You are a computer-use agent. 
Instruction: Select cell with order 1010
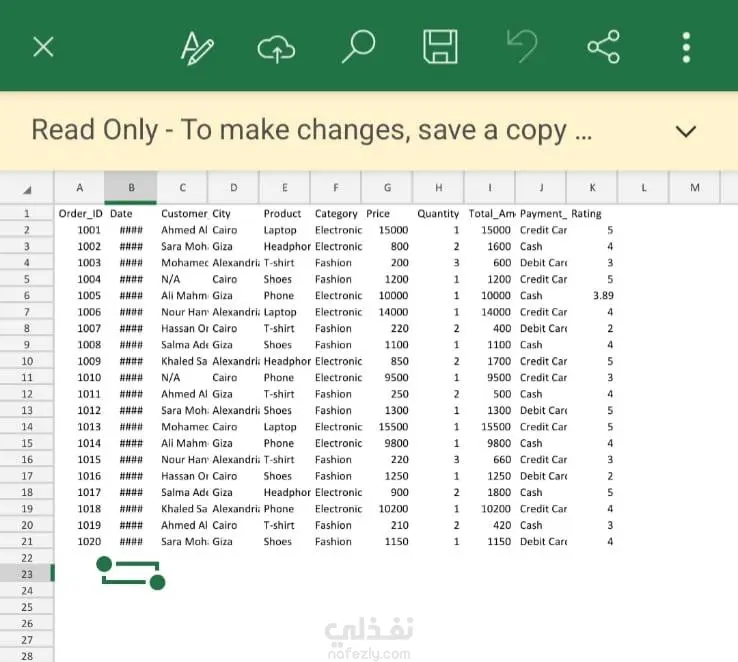[80, 378]
